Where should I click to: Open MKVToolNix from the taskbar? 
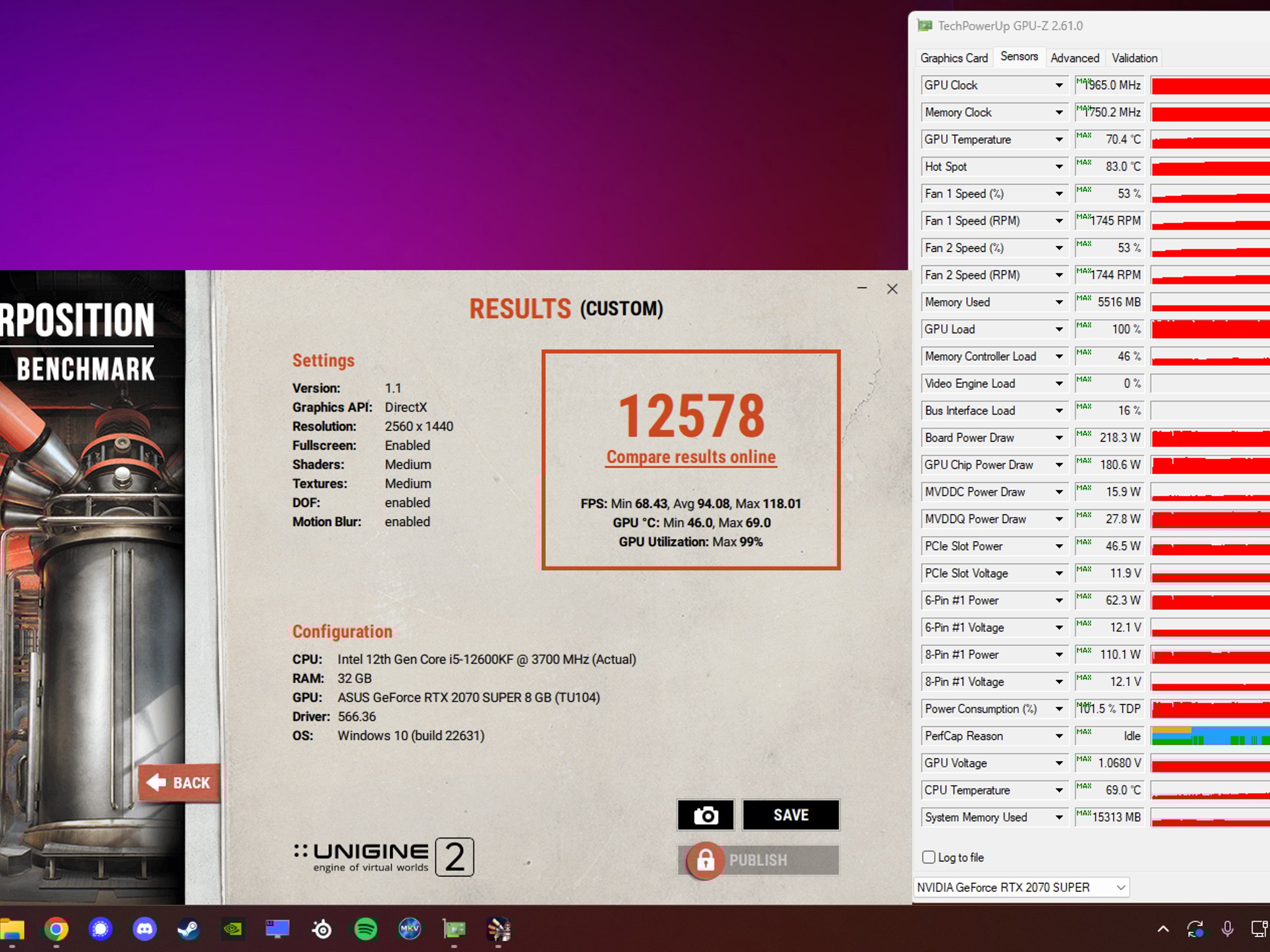click(x=411, y=930)
